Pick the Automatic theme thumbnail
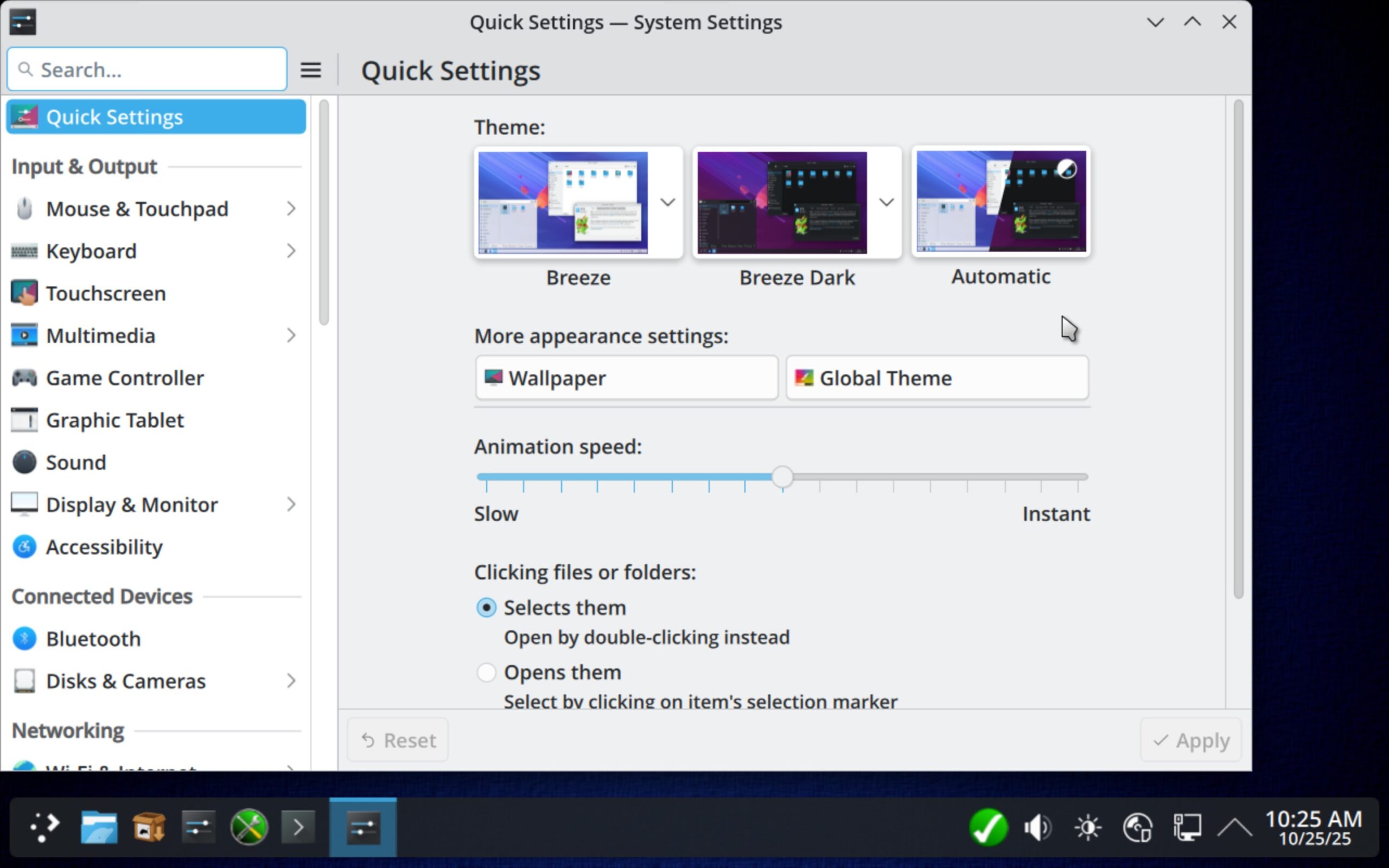The height and width of the screenshot is (868, 1389). [x=1001, y=201]
